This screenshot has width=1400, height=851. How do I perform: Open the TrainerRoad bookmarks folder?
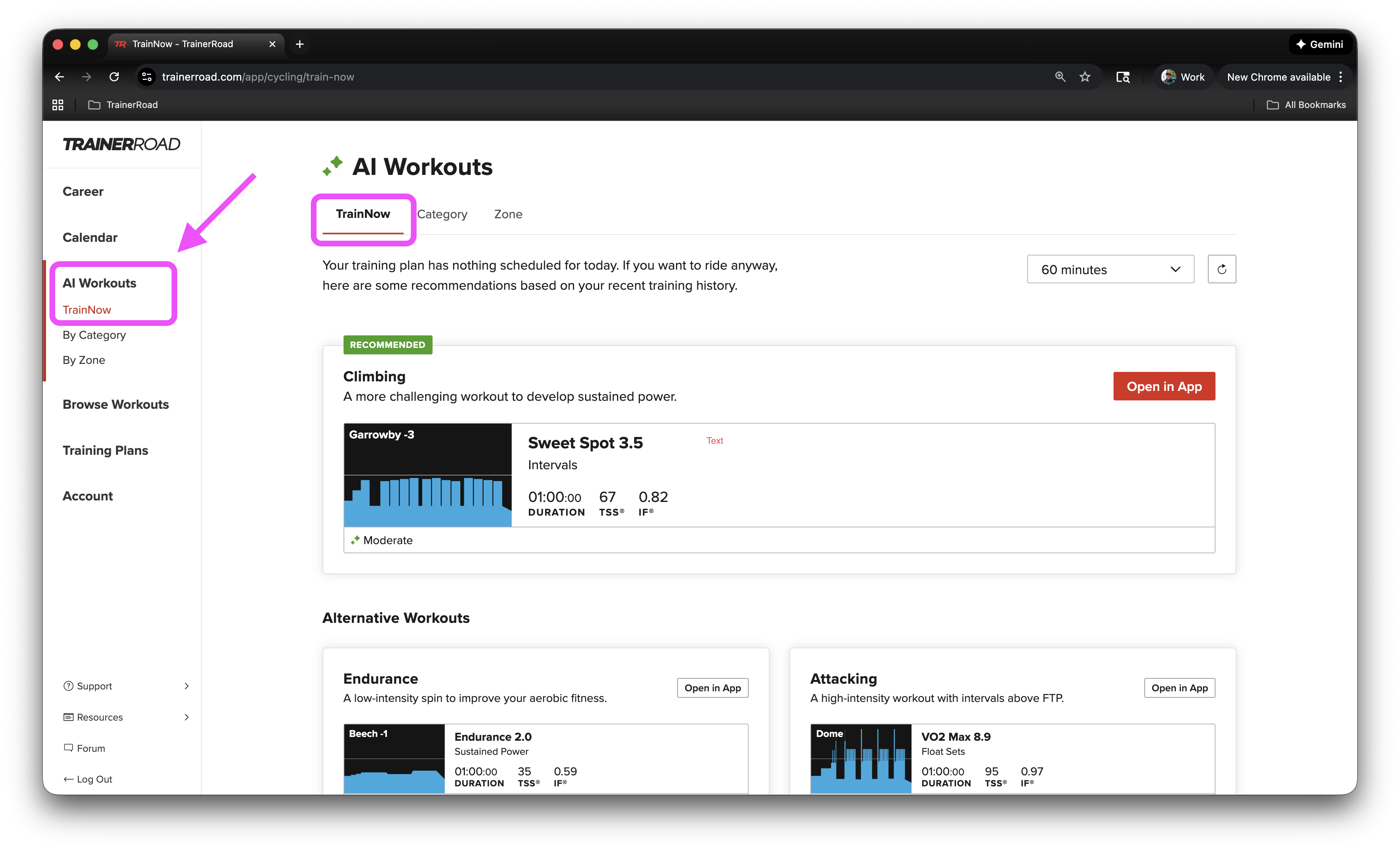point(123,105)
